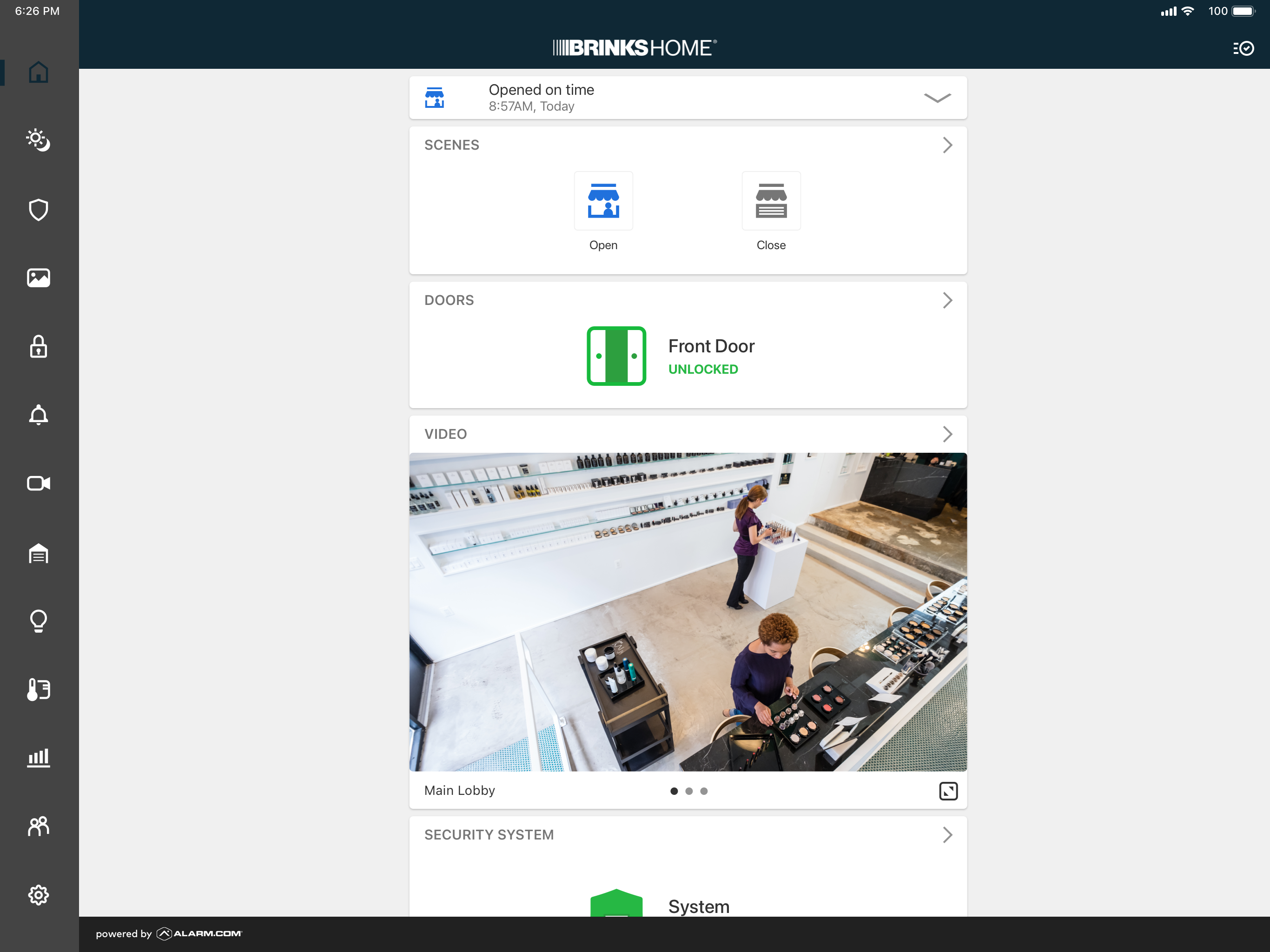Select the second camera page dot

click(x=688, y=791)
